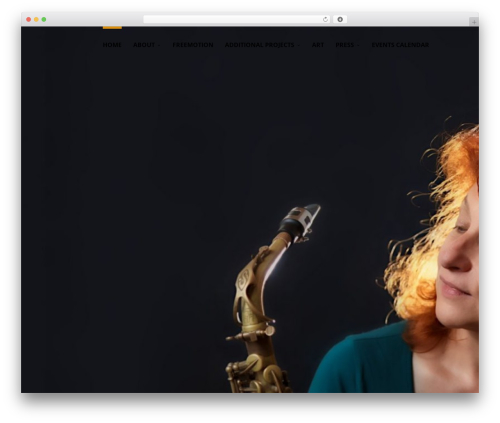Click the download indicator icon in browser toolbar
The width and height of the screenshot is (500, 423).
340,19
